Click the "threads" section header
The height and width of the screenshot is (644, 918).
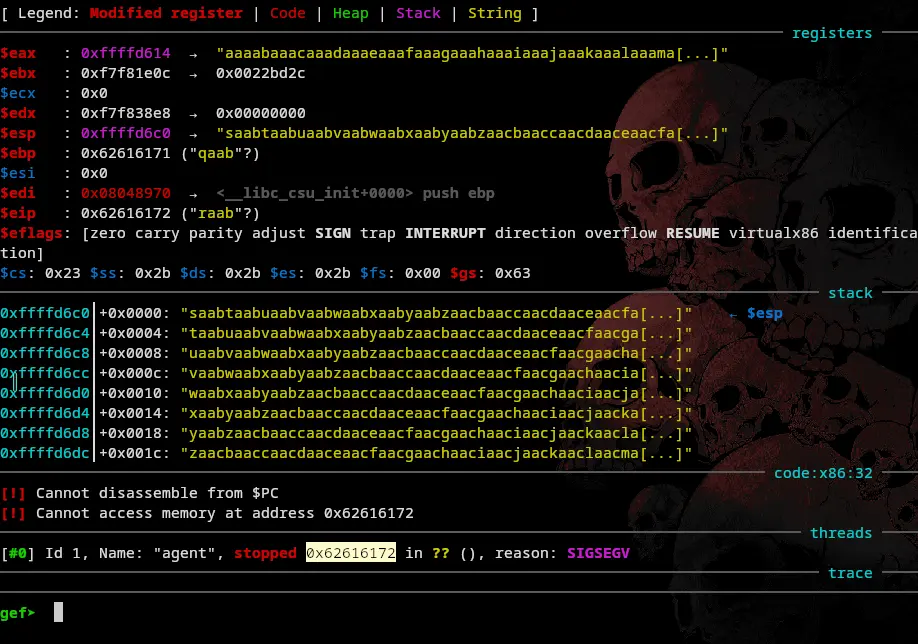[x=840, y=533]
